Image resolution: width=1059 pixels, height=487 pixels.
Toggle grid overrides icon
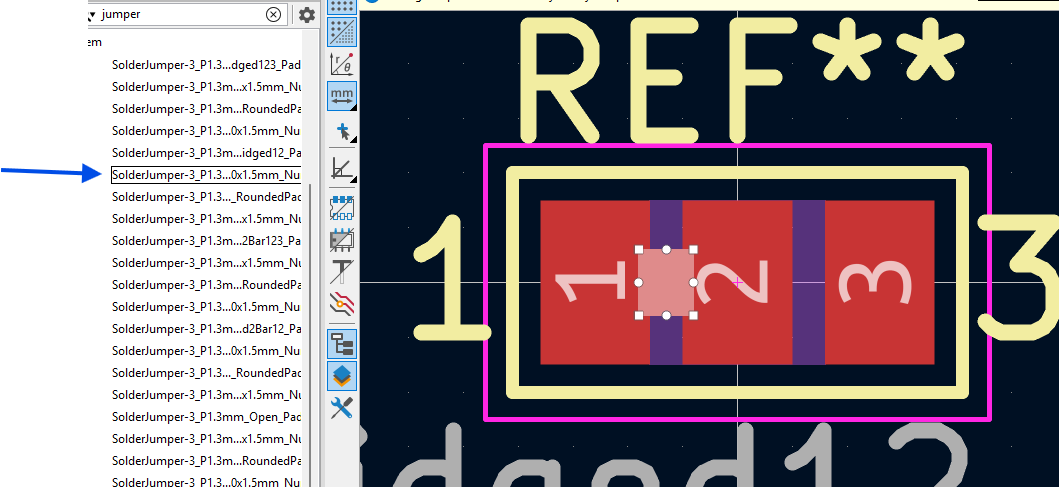[x=342, y=31]
